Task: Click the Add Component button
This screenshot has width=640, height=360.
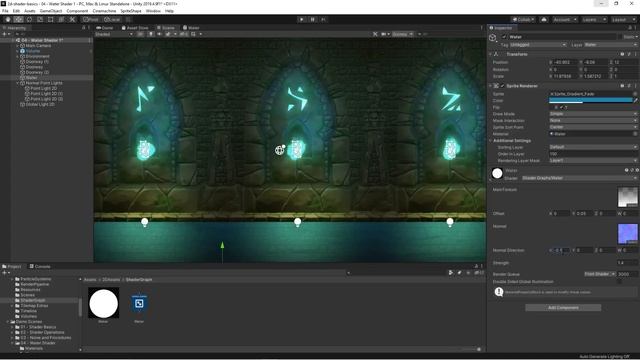Action: point(563,307)
